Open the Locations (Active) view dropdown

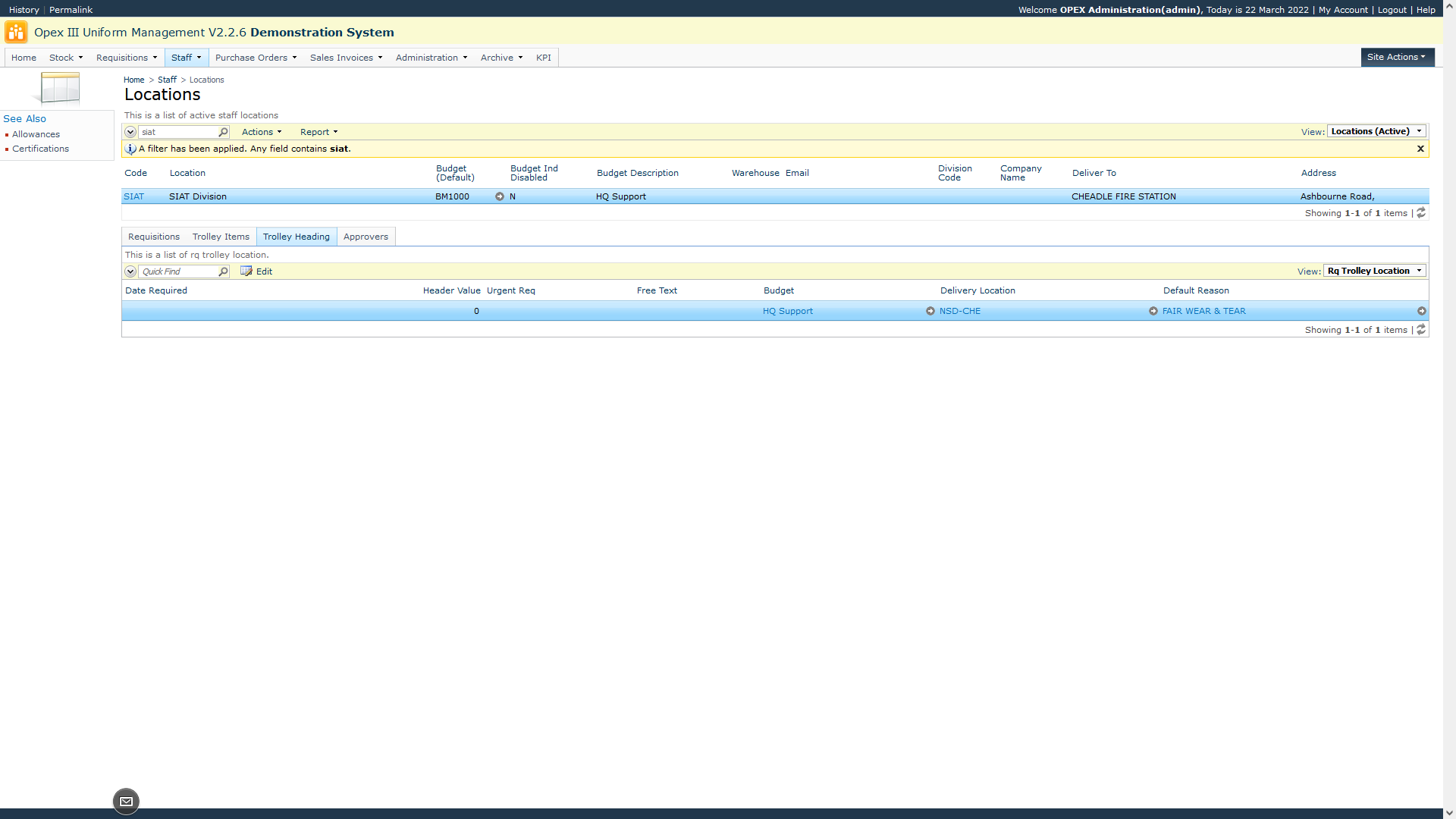tap(1376, 131)
